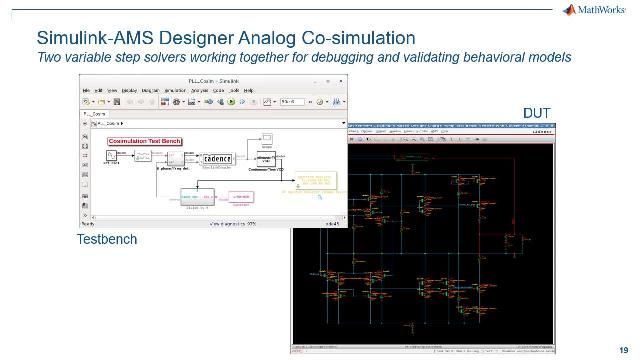Click the Fit to View palette icon
The image size is (640, 360).
85,146
